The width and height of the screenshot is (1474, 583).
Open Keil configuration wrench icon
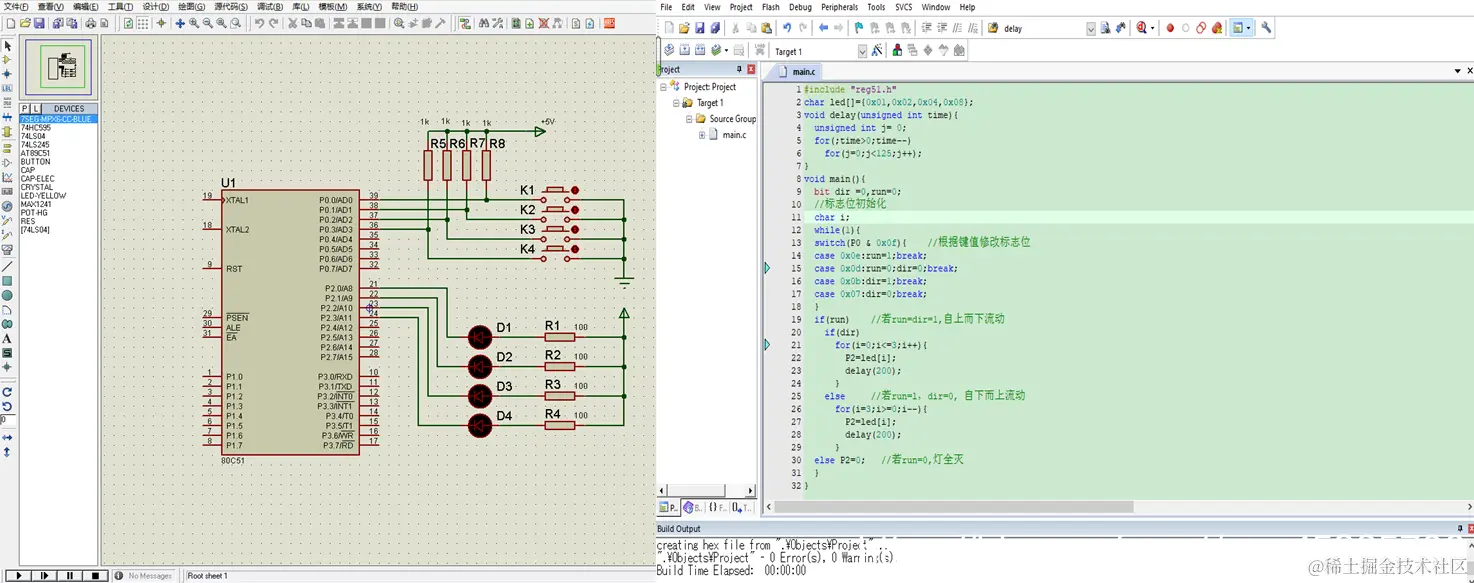1266,28
